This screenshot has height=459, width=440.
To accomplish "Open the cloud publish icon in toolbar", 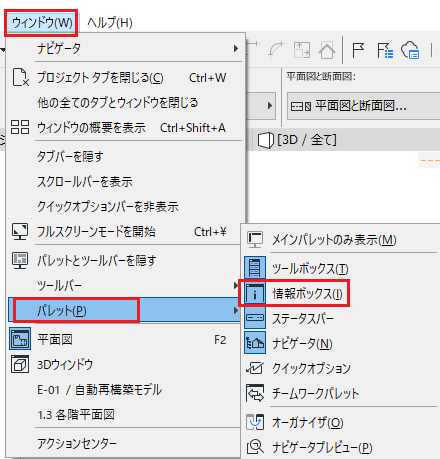I will (410, 50).
